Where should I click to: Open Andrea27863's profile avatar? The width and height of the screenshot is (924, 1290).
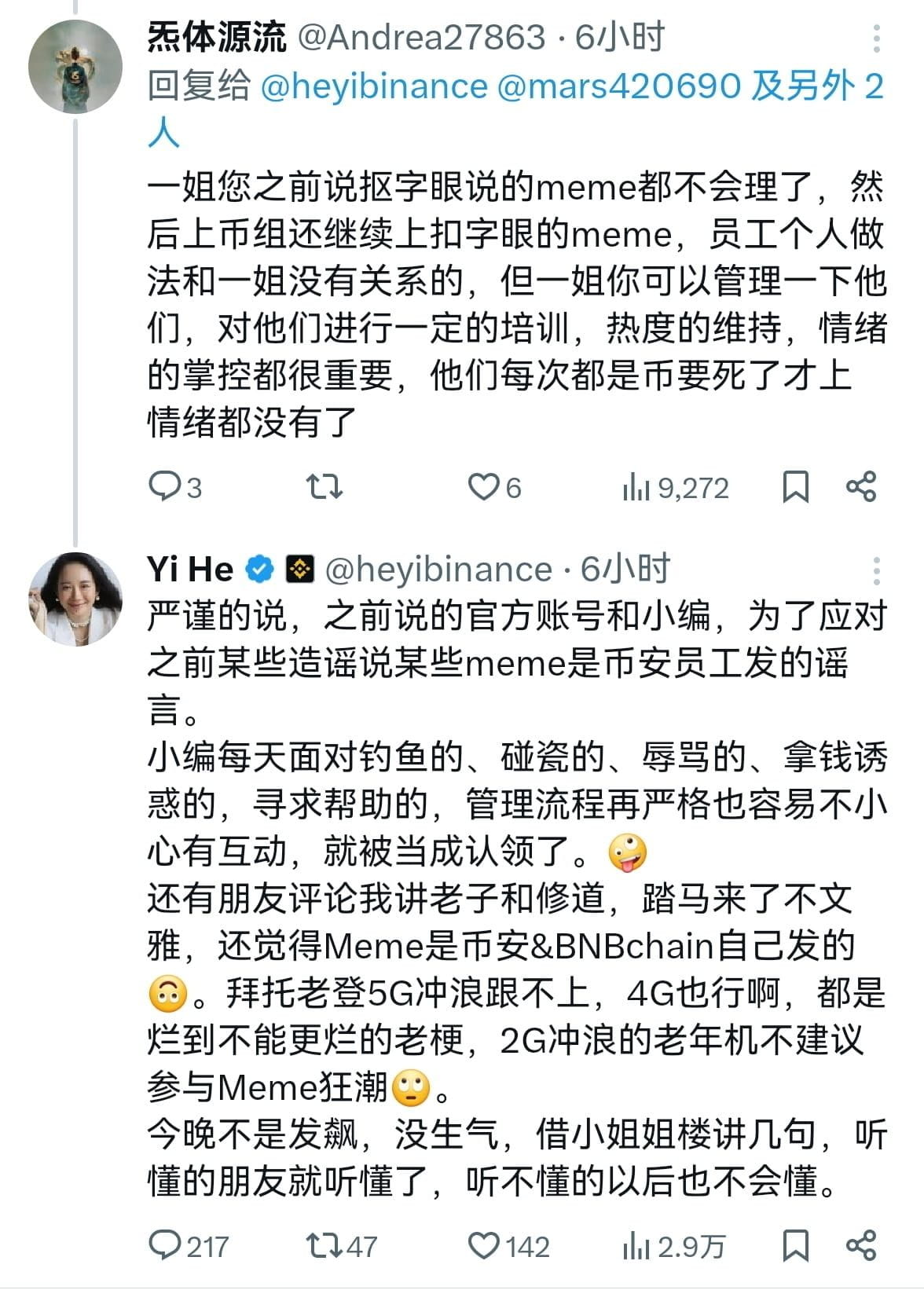coord(75,66)
